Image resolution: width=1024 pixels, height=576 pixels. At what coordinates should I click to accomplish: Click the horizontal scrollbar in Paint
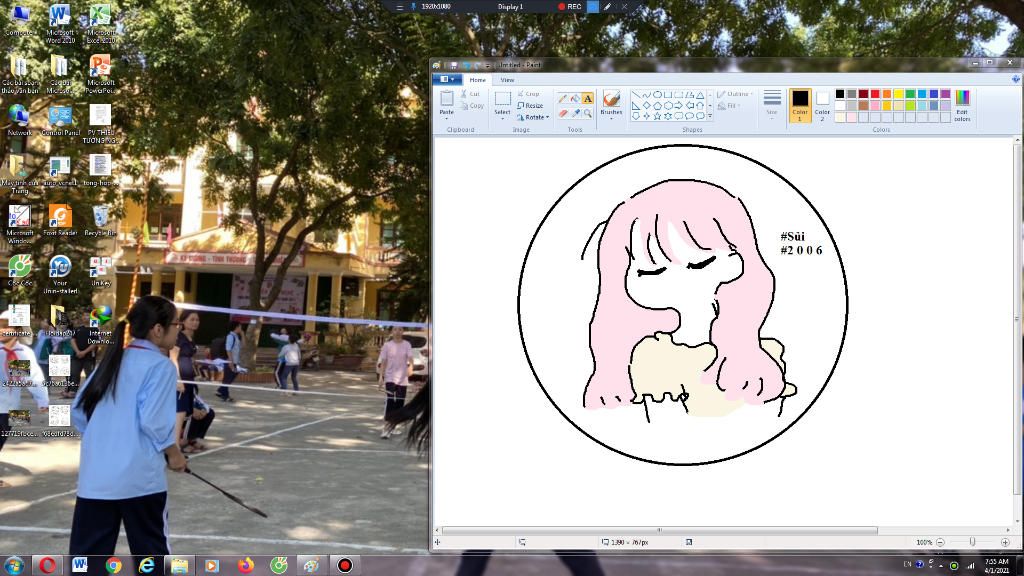(660, 530)
